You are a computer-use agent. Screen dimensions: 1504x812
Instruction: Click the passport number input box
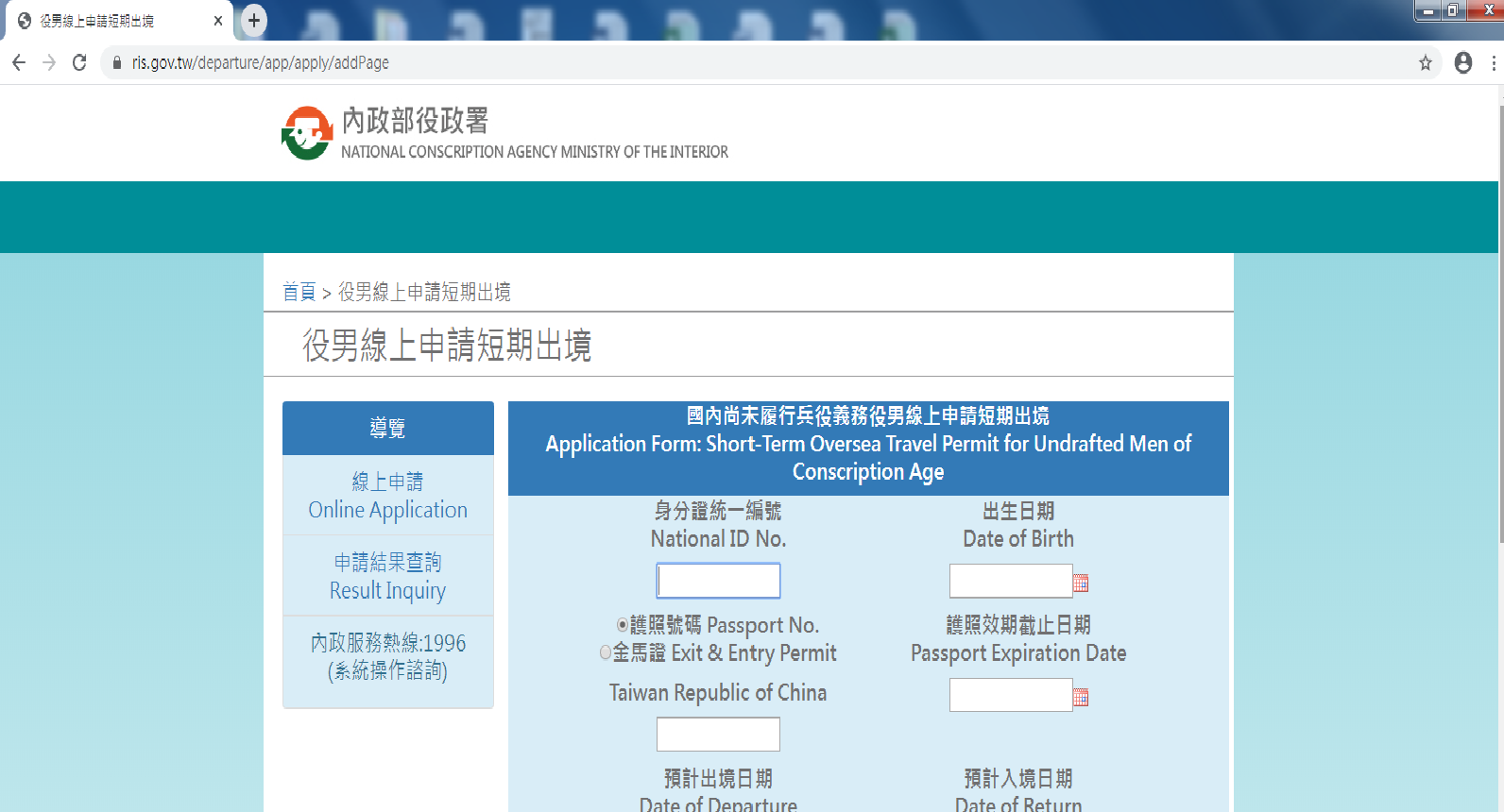(718, 734)
